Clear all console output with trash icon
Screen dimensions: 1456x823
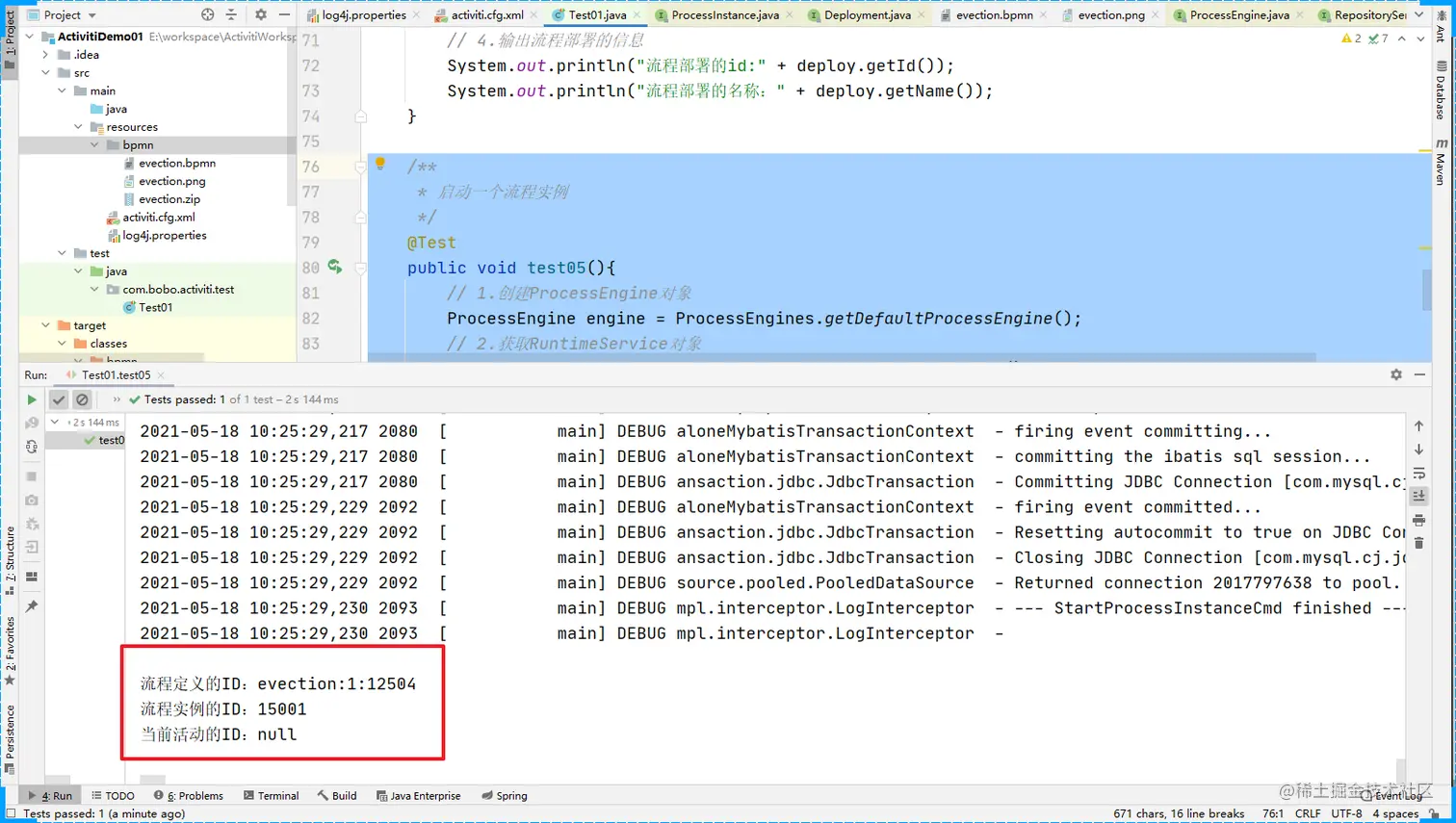[x=1418, y=544]
